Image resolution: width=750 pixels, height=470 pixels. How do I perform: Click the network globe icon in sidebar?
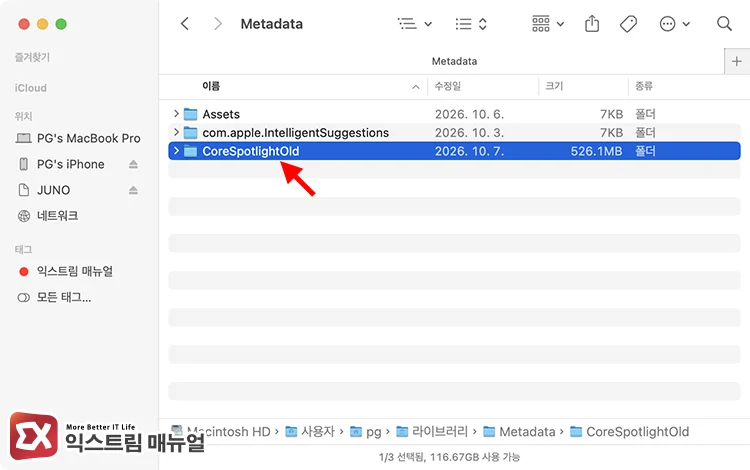click(24, 216)
